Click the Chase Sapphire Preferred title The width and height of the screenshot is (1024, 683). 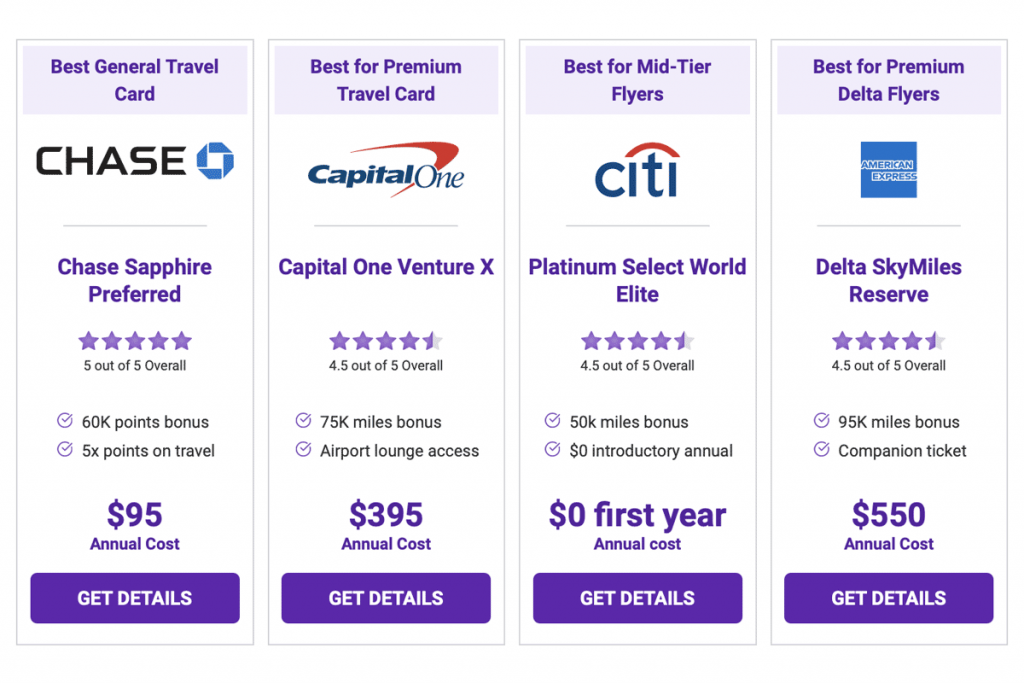[x=135, y=281]
